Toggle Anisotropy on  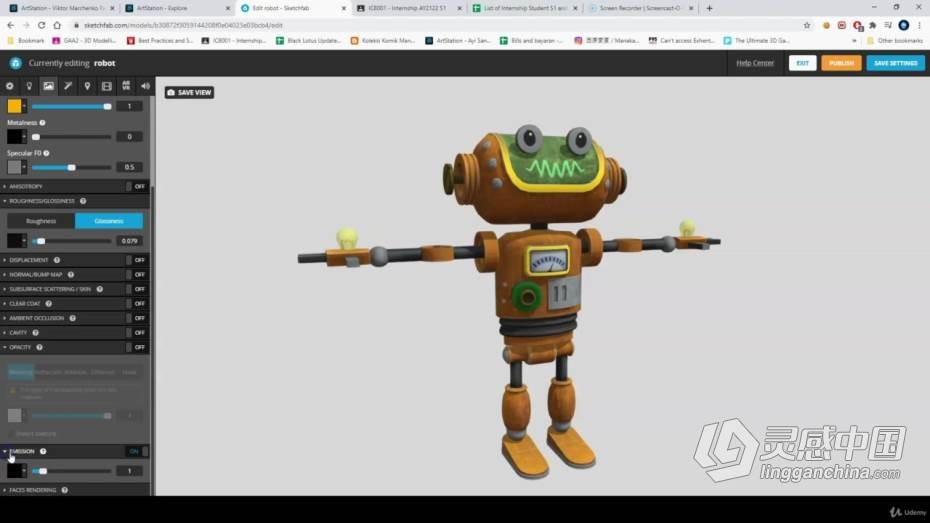[136, 186]
